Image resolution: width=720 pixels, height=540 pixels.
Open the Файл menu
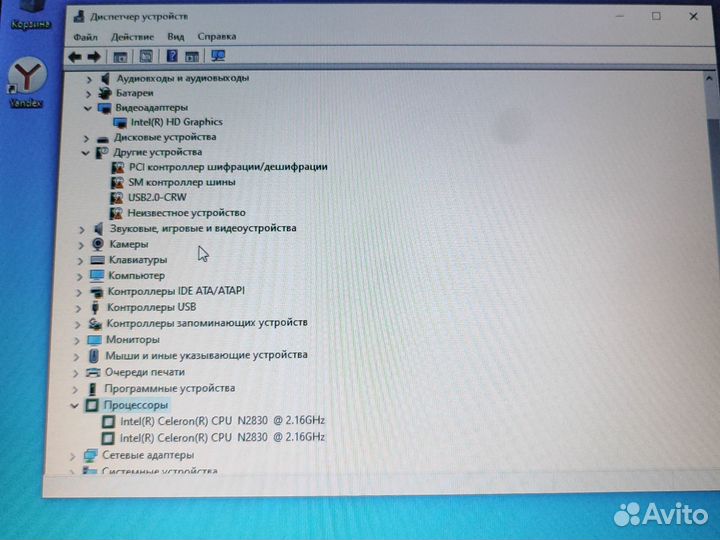tap(85, 37)
